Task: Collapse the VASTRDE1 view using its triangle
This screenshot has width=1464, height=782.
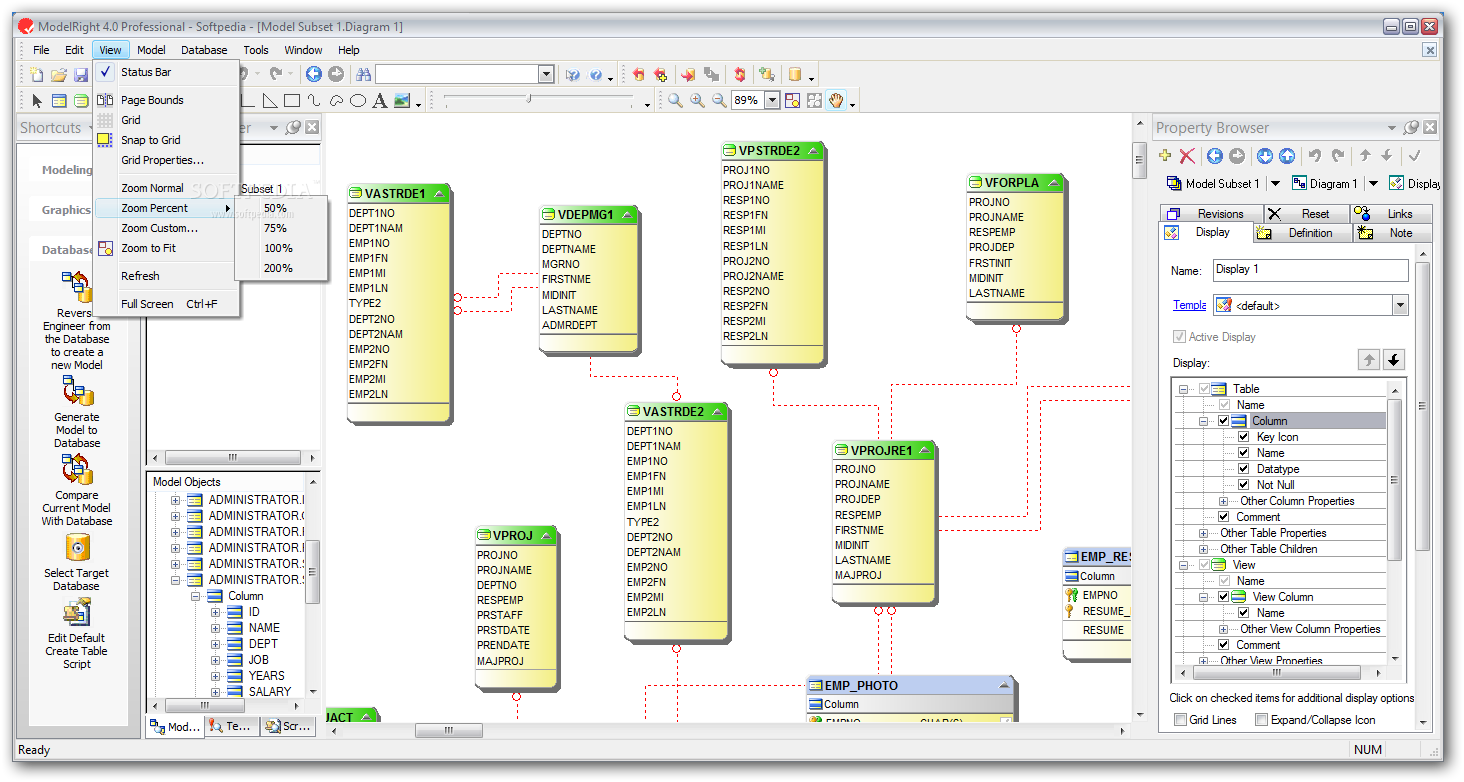Action: click(439, 193)
